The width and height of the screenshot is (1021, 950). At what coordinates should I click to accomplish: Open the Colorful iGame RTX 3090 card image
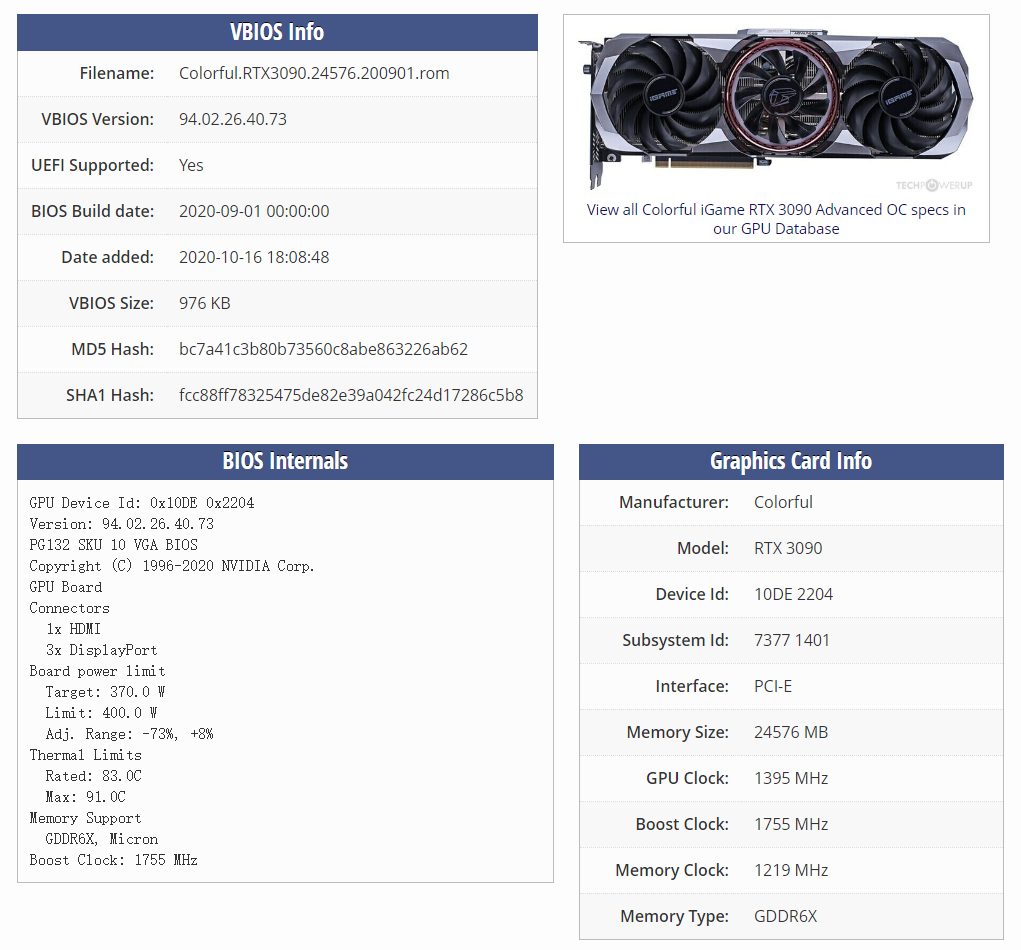pyautogui.click(x=776, y=108)
